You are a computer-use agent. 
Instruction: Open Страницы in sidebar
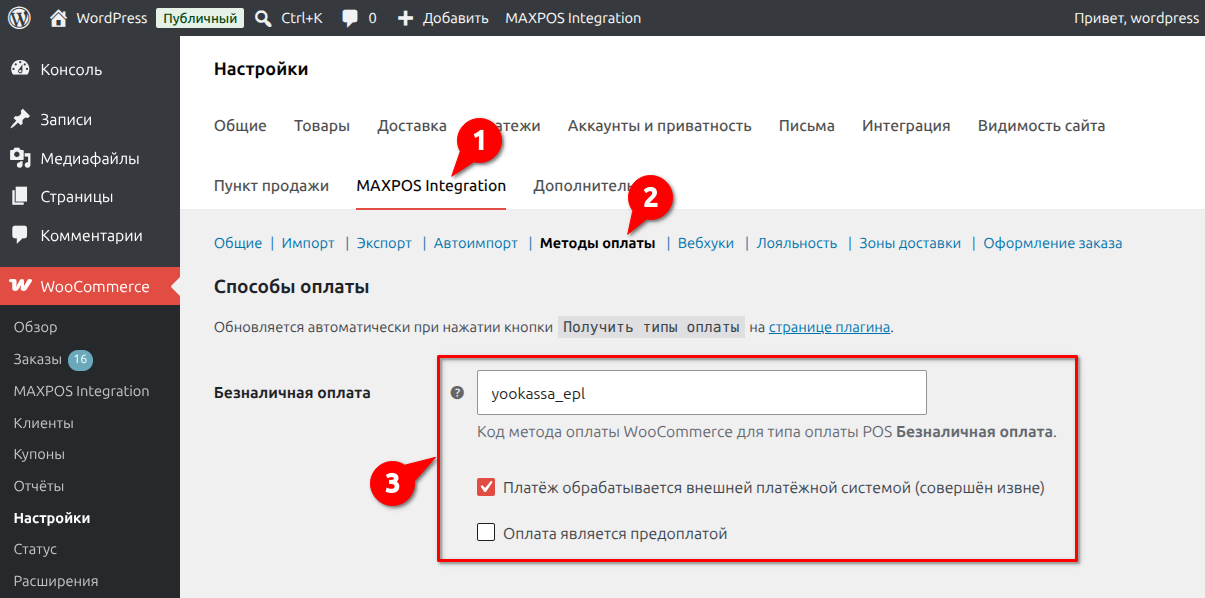click(x=77, y=197)
